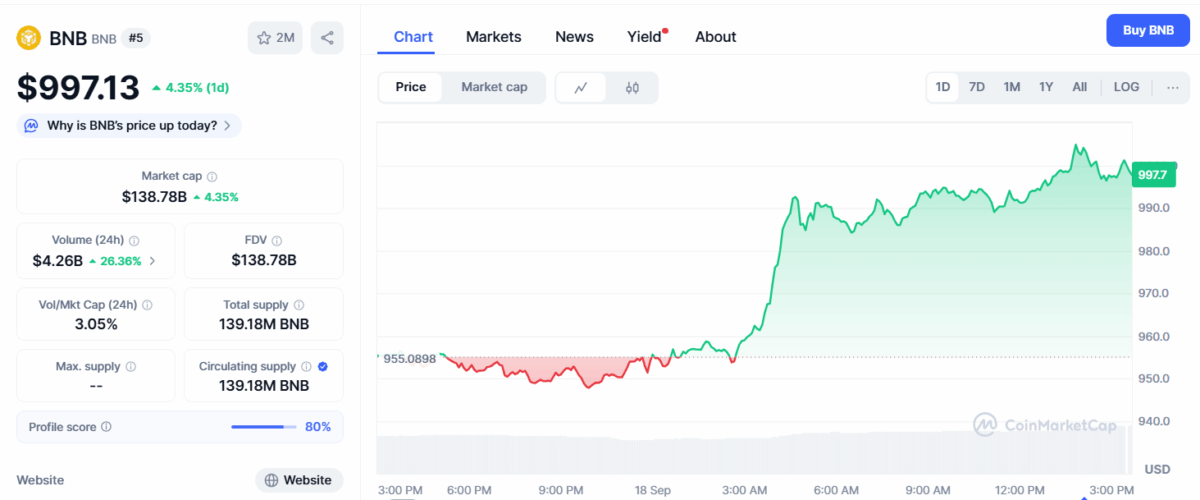This screenshot has height=500, width=1200.
Task: Click the FDV info icon
Action: (277, 240)
